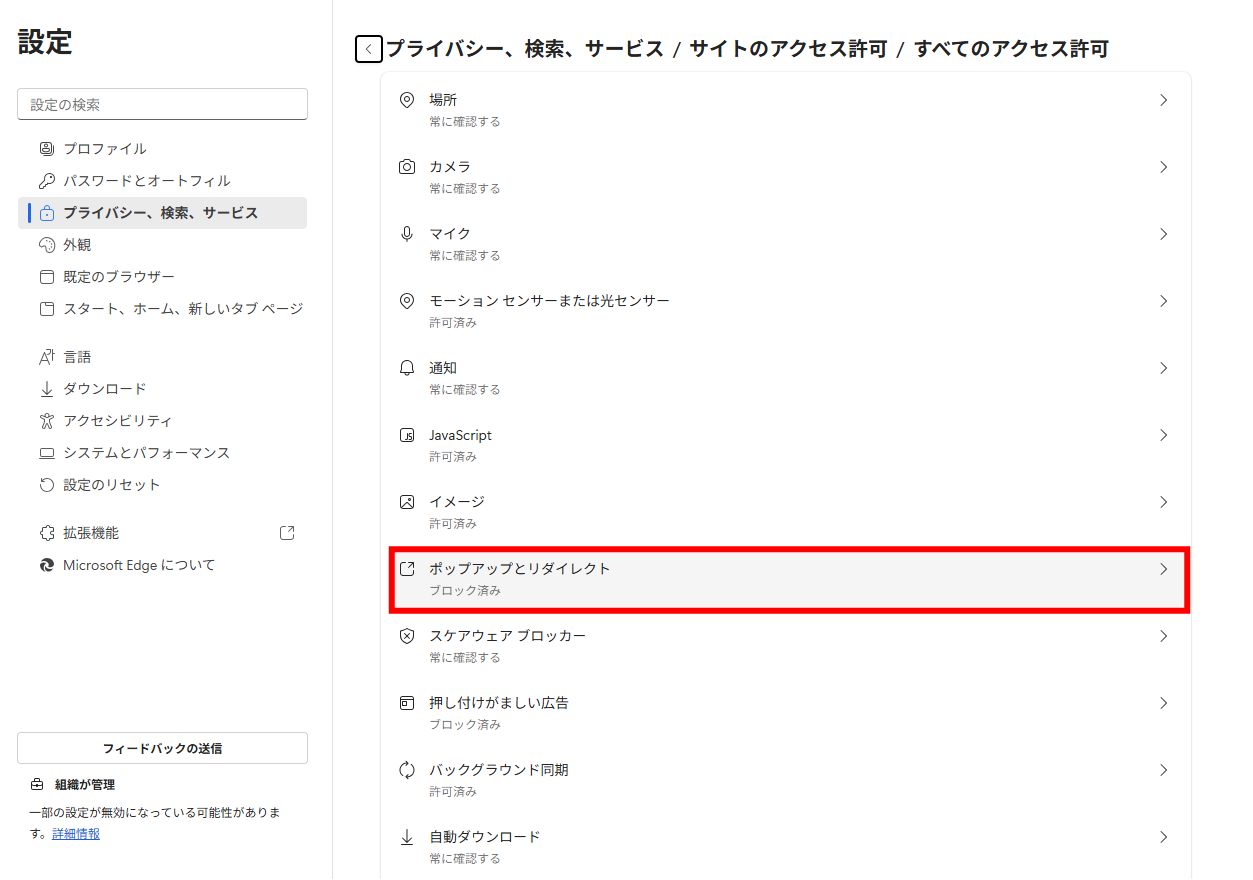1253x880 pixels.
Task: Click the カメラ camera icon
Action: [407, 167]
